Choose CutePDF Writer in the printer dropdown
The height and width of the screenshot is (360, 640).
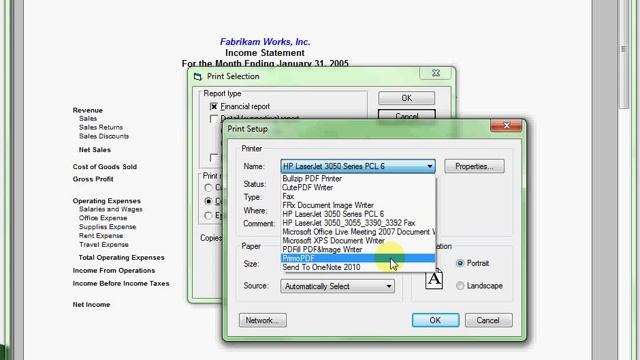[358, 188]
